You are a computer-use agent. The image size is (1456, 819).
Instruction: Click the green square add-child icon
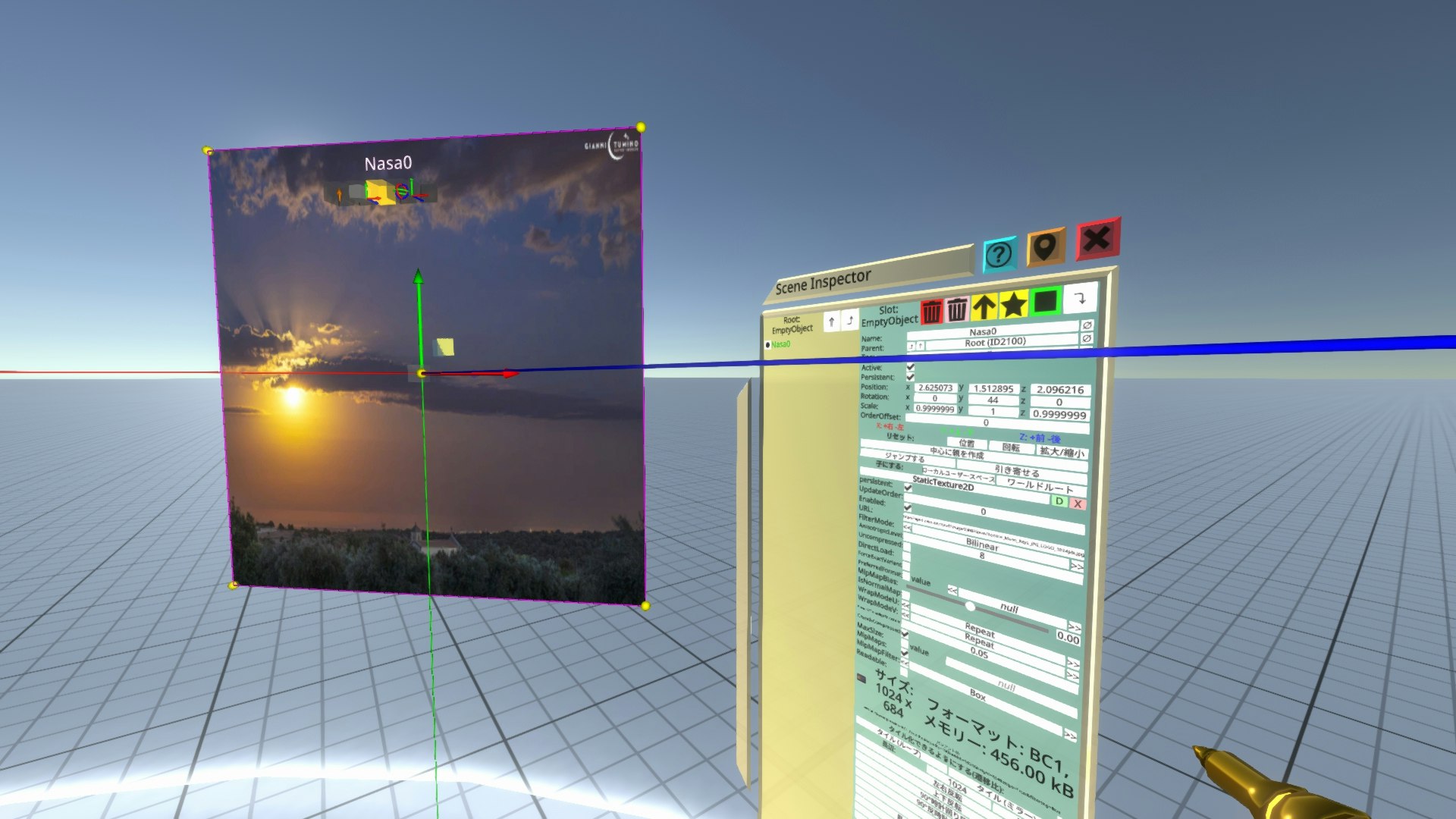pos(1046,301)
